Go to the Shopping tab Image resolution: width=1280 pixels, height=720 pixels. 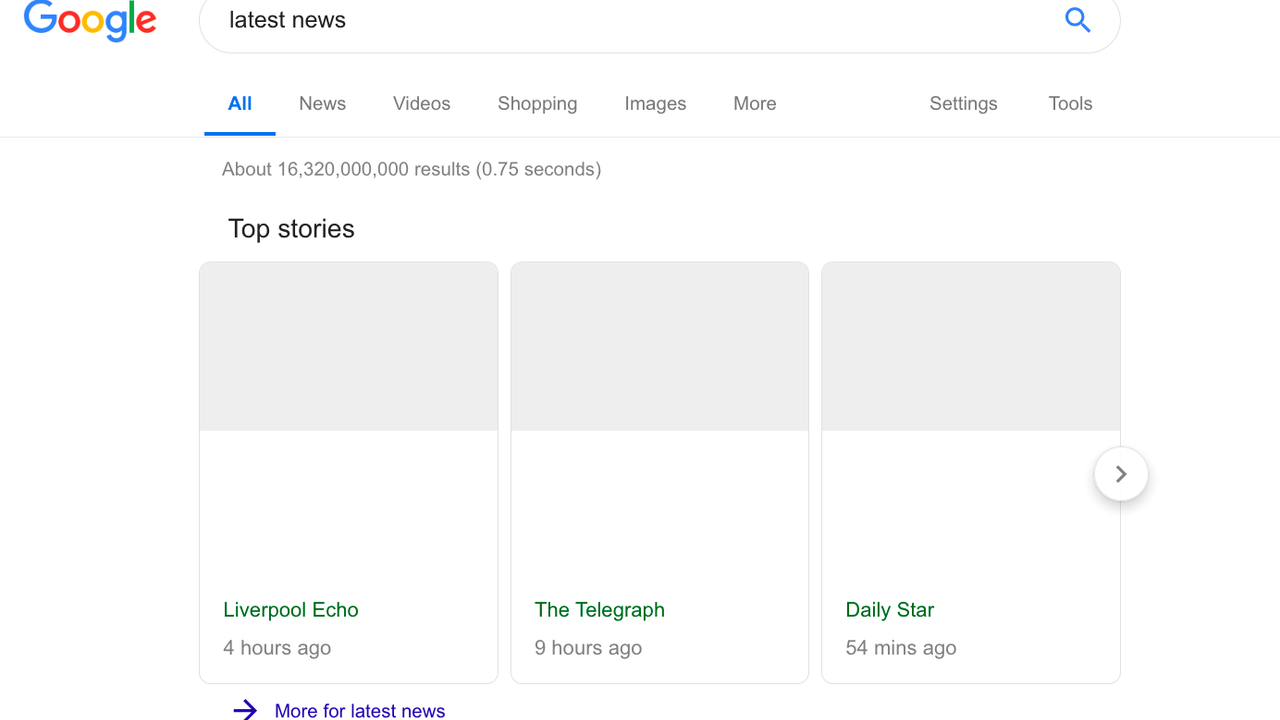click(537, 104)
